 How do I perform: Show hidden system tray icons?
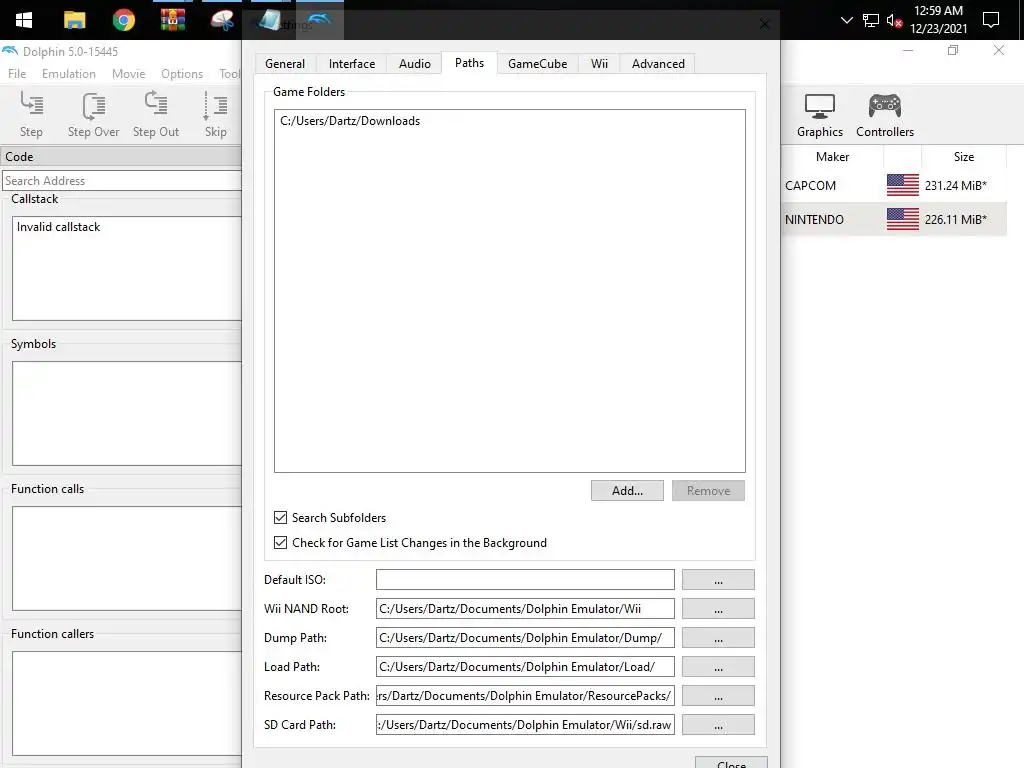(846, 20)
